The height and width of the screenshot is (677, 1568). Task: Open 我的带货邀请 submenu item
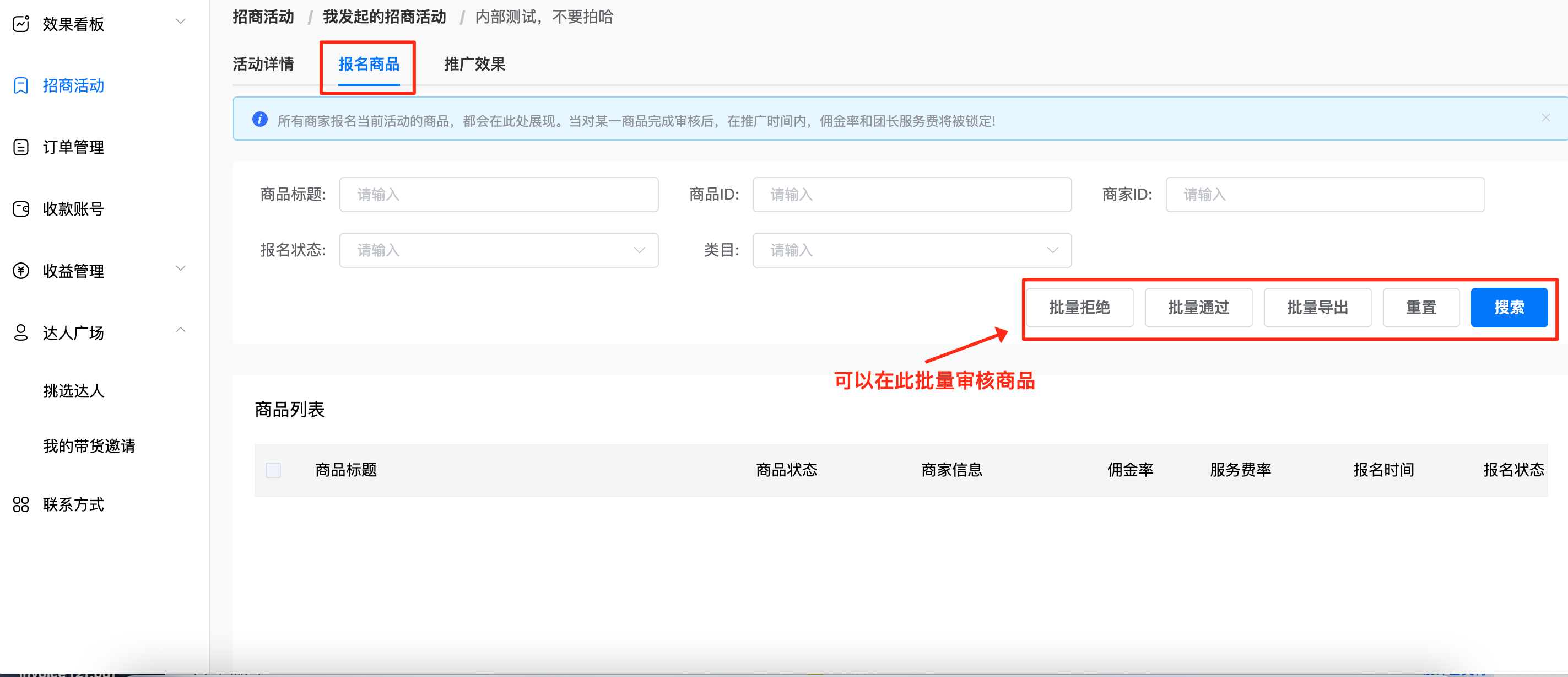coord(89,446)
